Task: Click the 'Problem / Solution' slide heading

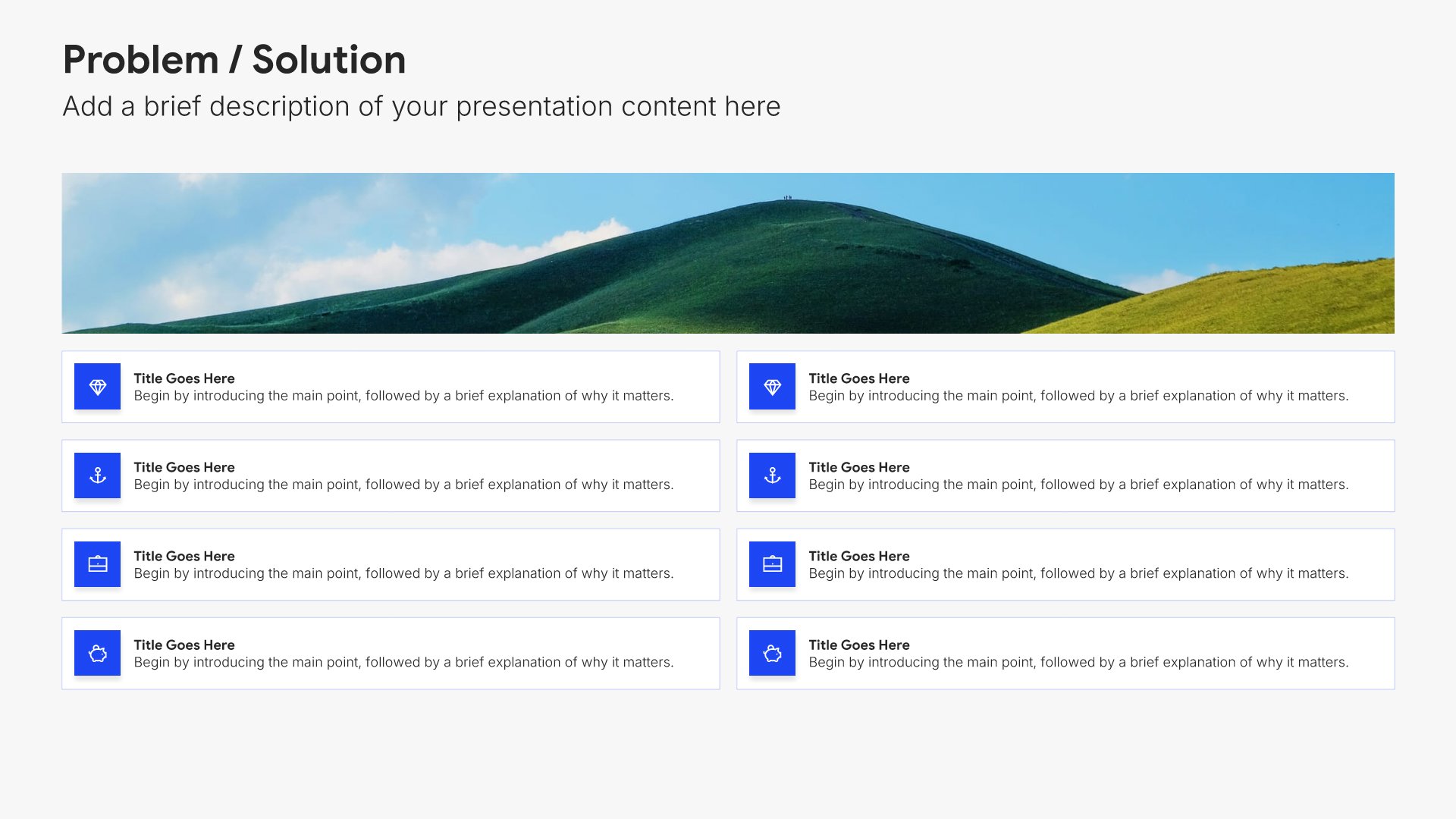Action: pos(234,60)
